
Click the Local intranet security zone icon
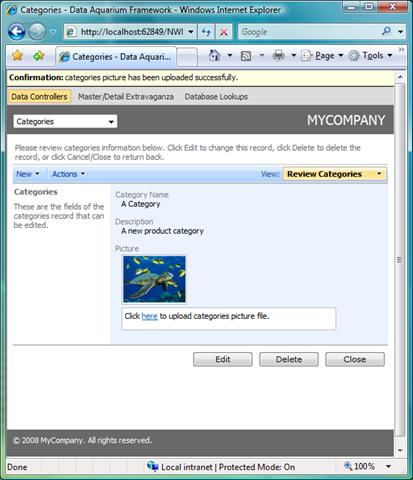[x=153, y=466]
